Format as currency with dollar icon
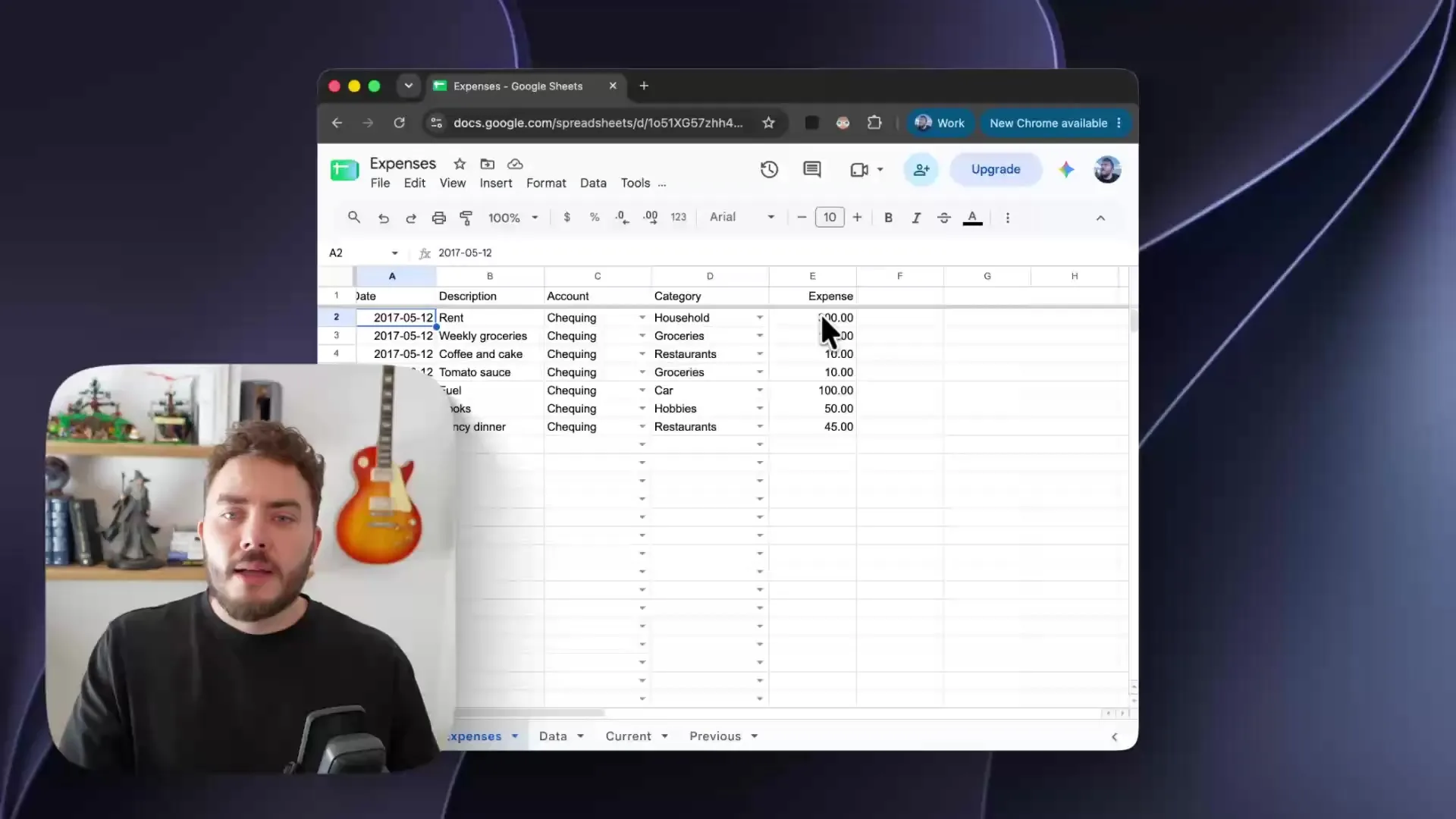 tap(566, 218)
